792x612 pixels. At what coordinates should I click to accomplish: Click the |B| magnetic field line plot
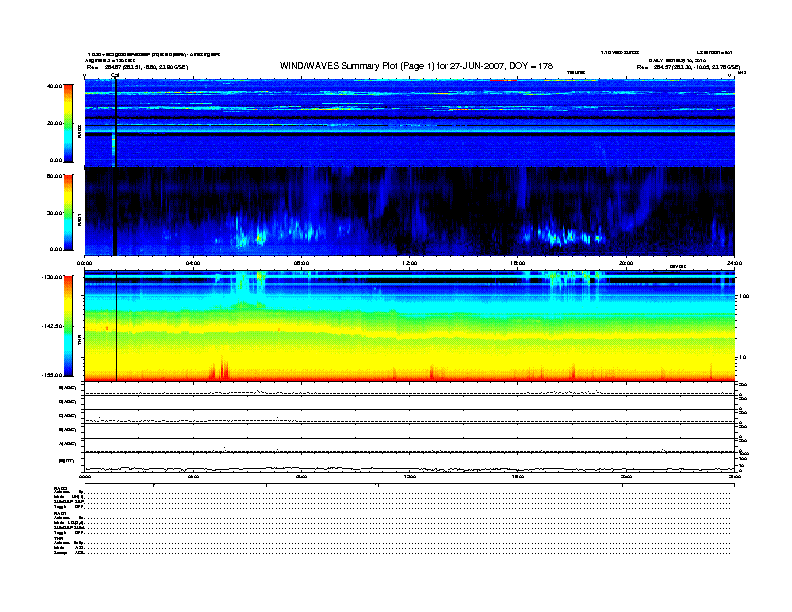pyautogui.click(x=409, y=469)
